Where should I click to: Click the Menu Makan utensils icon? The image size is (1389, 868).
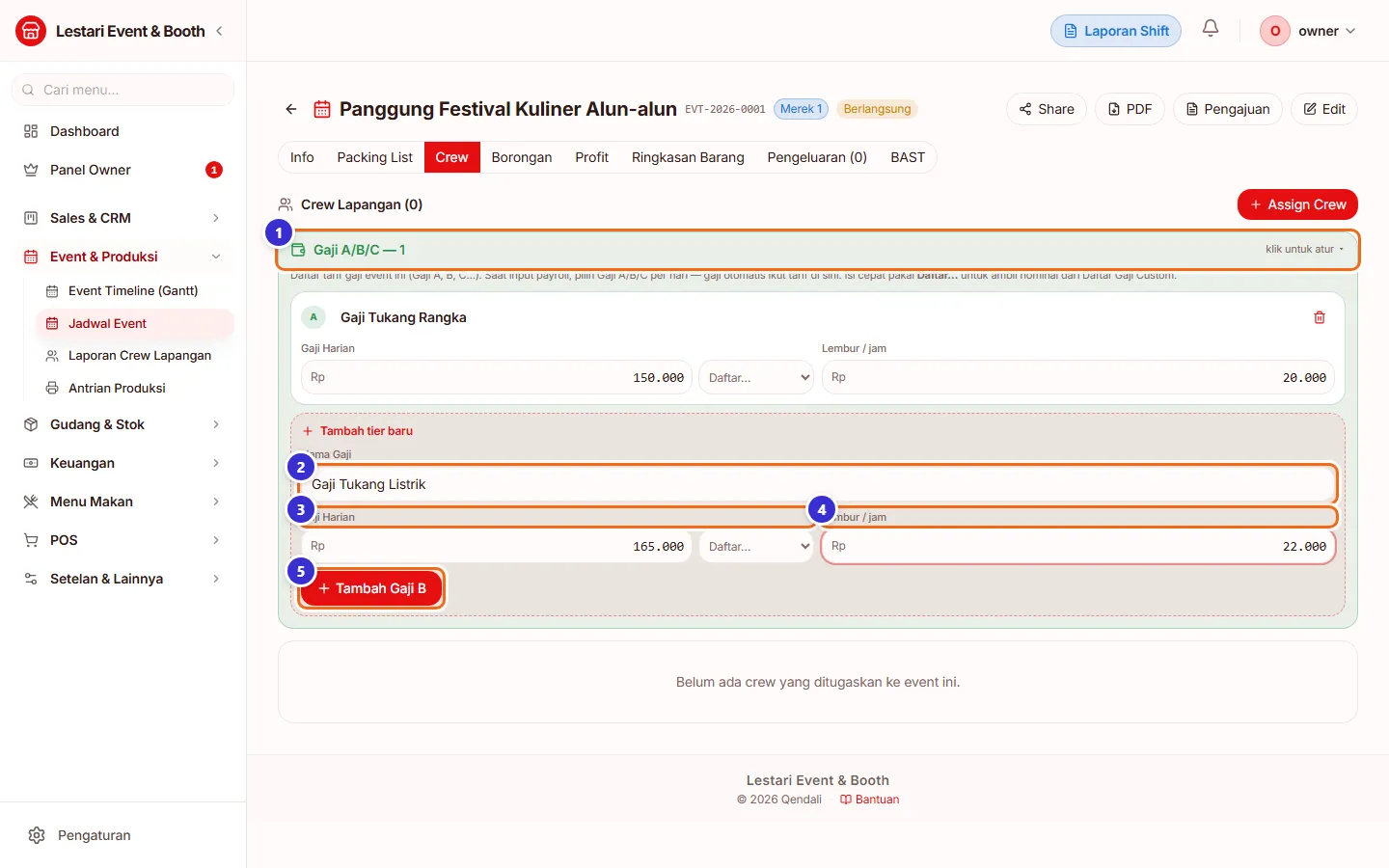pos(31,502)
